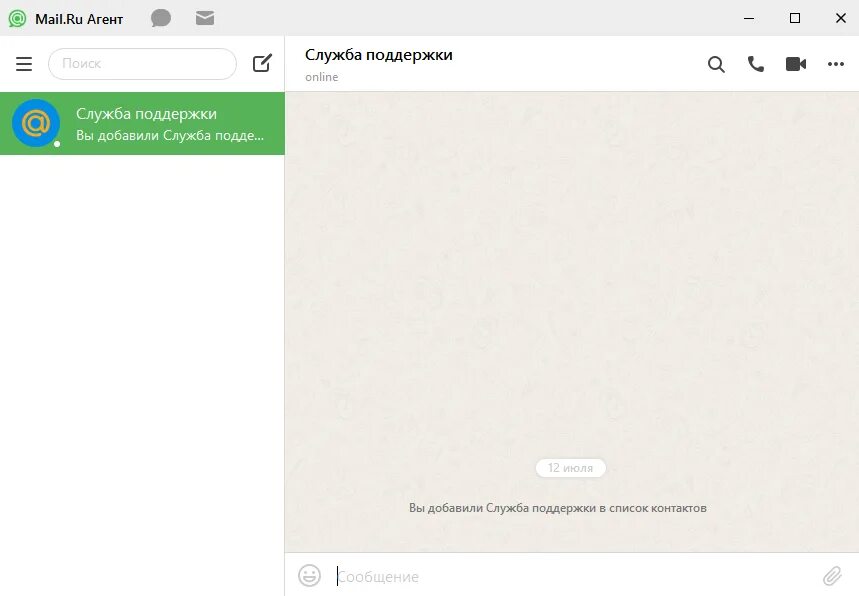Click the Поиск search field
This screenshot has width=859, height=596.
tap(142, 64)
